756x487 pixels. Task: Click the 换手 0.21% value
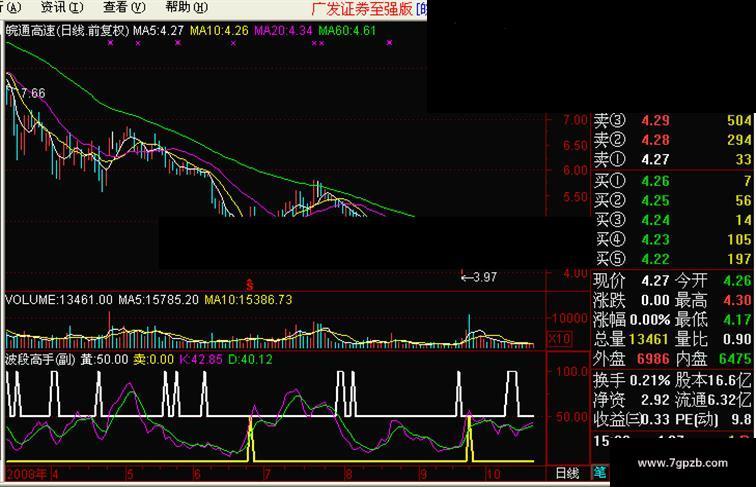point(650,380)
